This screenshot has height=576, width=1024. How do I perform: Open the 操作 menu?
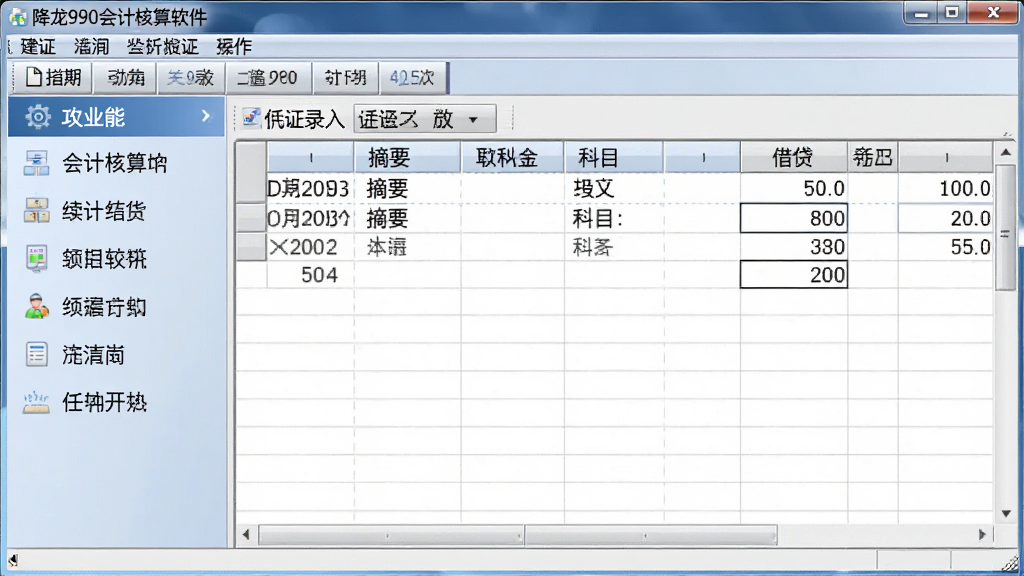[x=234, y=46]
